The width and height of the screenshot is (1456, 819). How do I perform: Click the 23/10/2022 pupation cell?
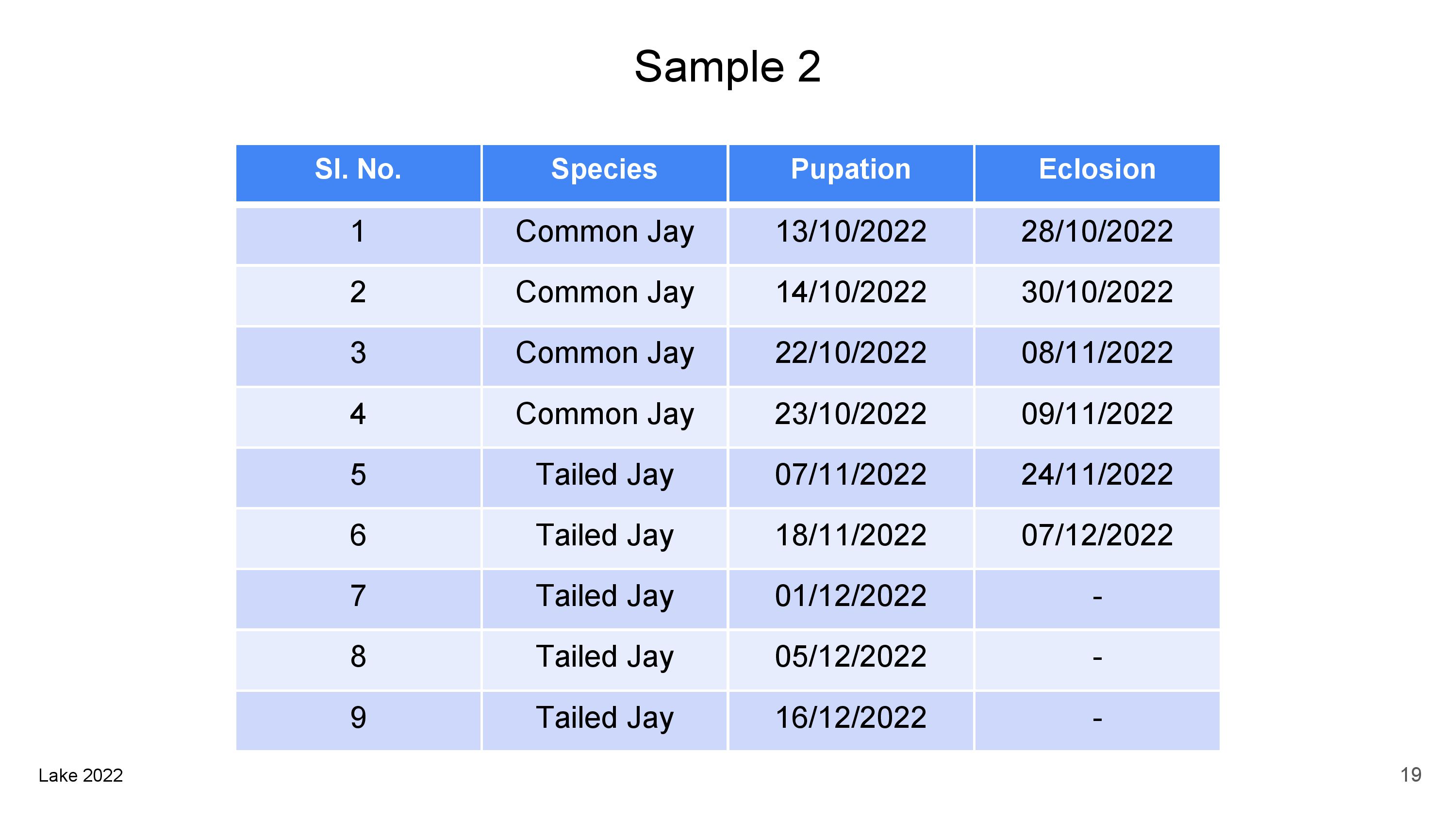[x=851, y=414]
